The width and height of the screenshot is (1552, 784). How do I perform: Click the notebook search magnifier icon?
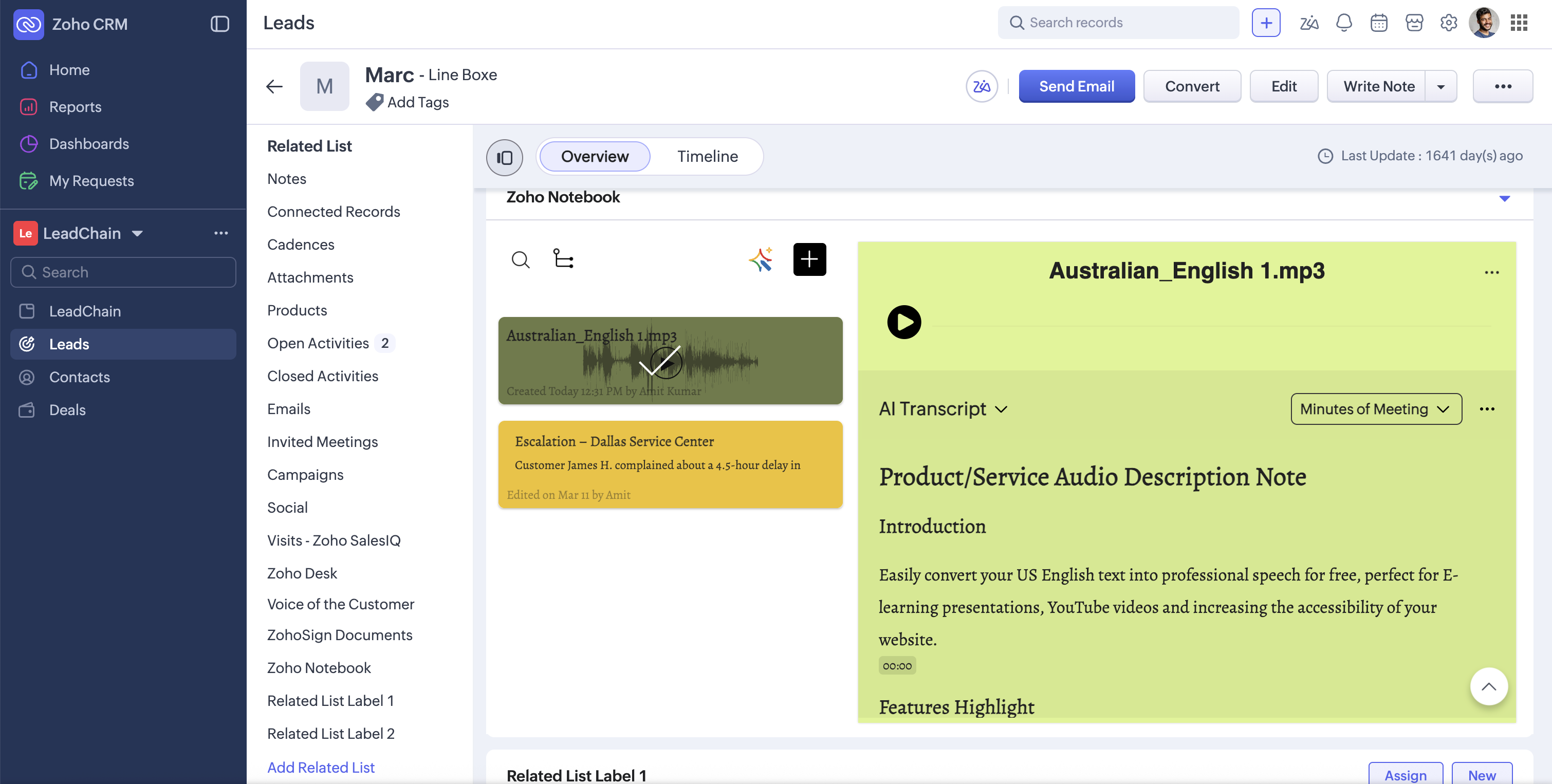click(x=520, y=259)
